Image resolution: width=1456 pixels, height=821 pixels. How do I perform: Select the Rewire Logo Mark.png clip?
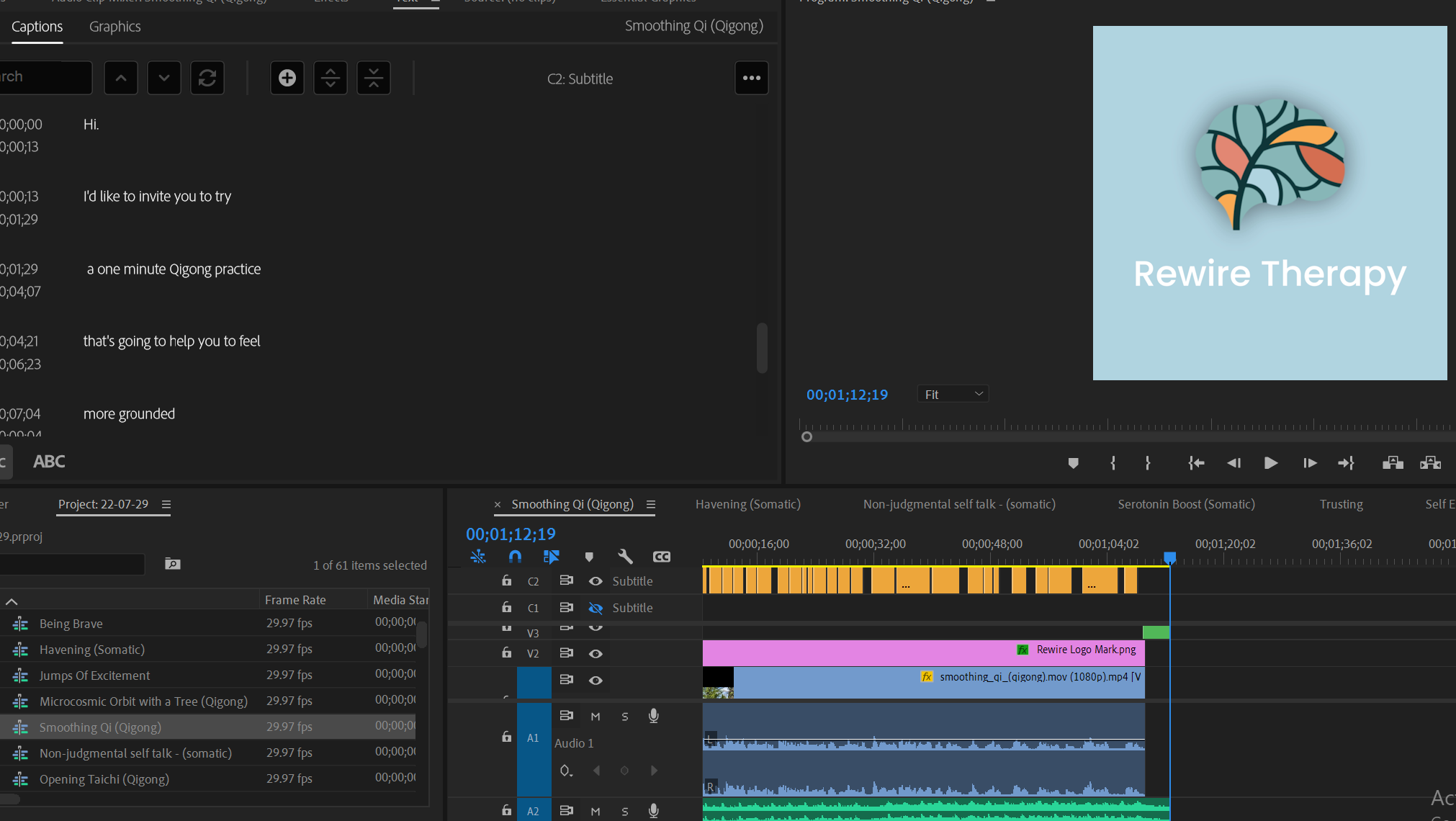(x=923, y=653)
